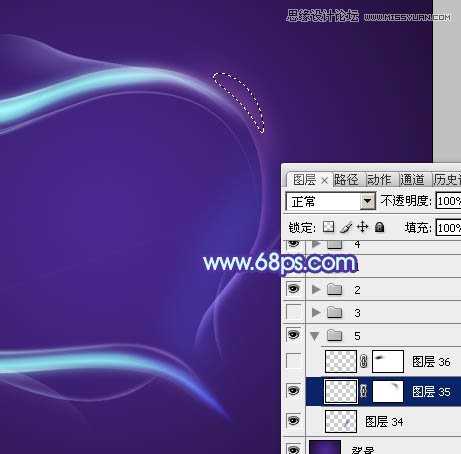Toggle 背景 layer eye icon

293,449
